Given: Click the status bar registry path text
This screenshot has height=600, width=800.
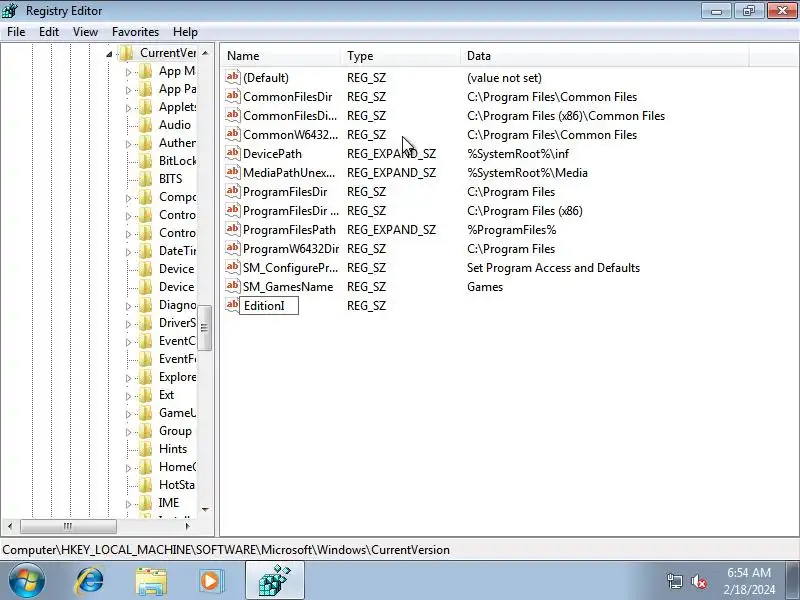Looking at the screenshot, I should tap(226, 549).
